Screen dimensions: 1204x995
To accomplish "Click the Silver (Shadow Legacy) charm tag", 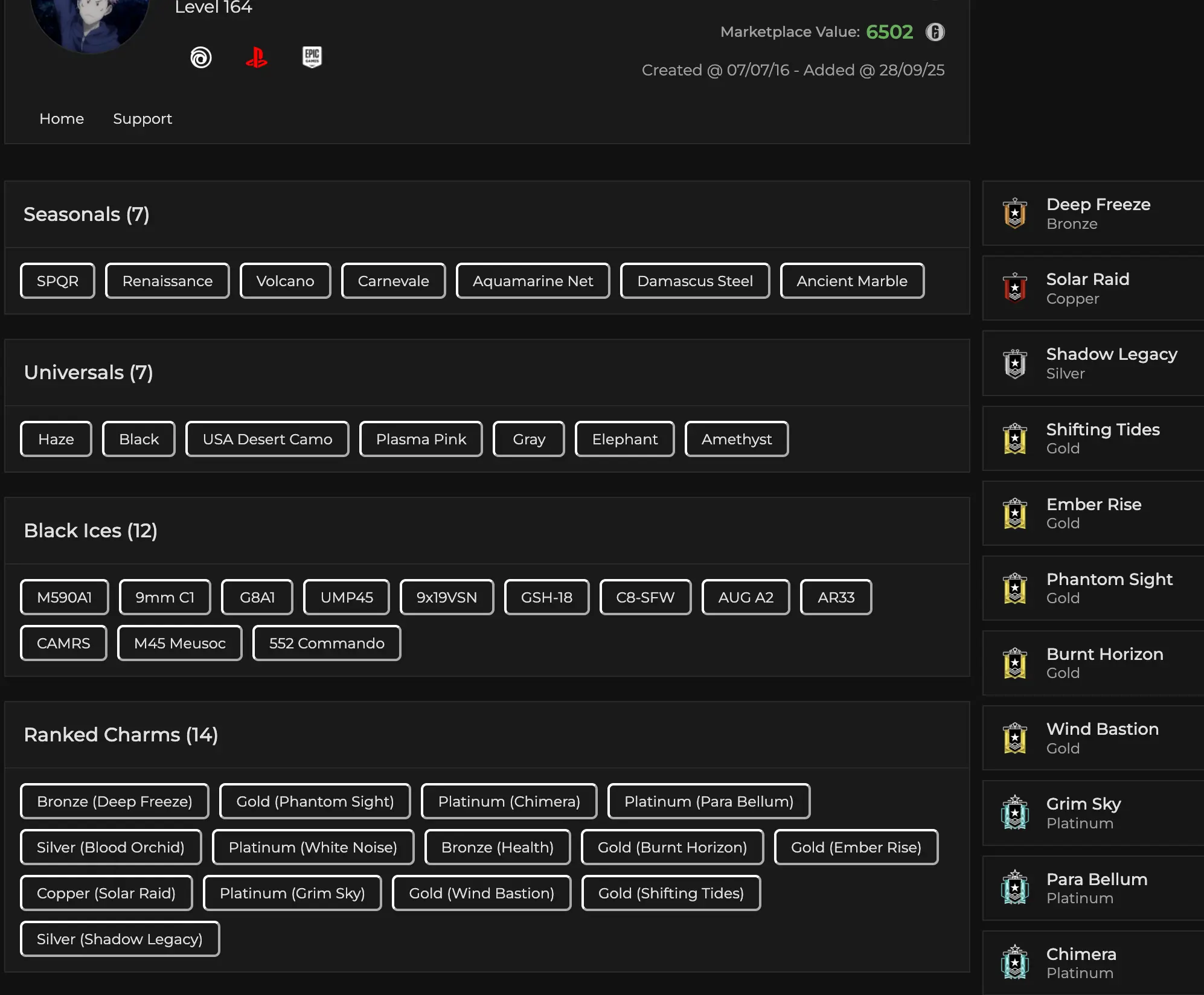I will (120, 939).
